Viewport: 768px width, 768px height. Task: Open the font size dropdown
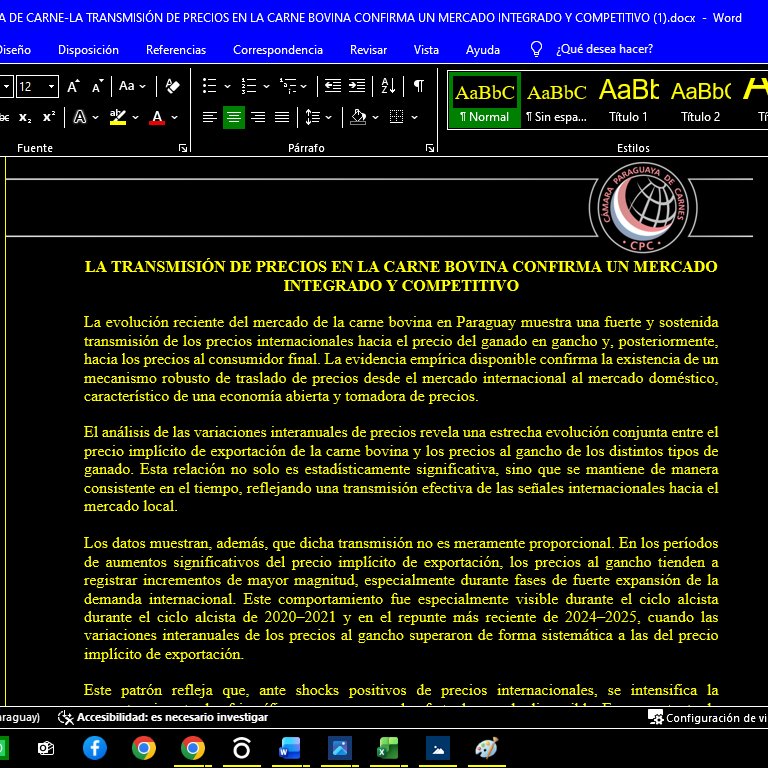click(x=51, y=87)
